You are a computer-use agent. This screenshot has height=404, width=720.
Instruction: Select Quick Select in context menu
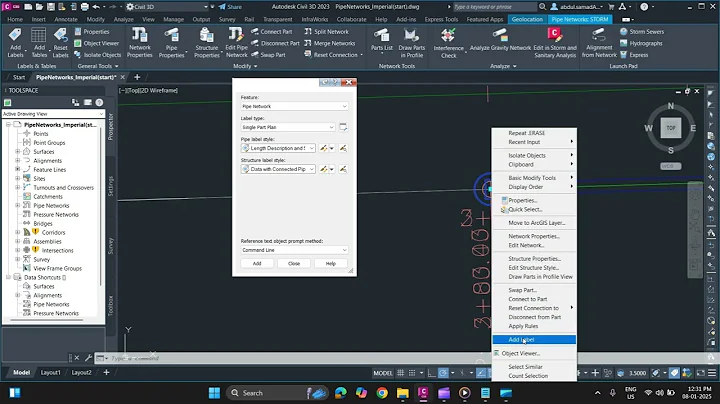[x=534, y=209]
